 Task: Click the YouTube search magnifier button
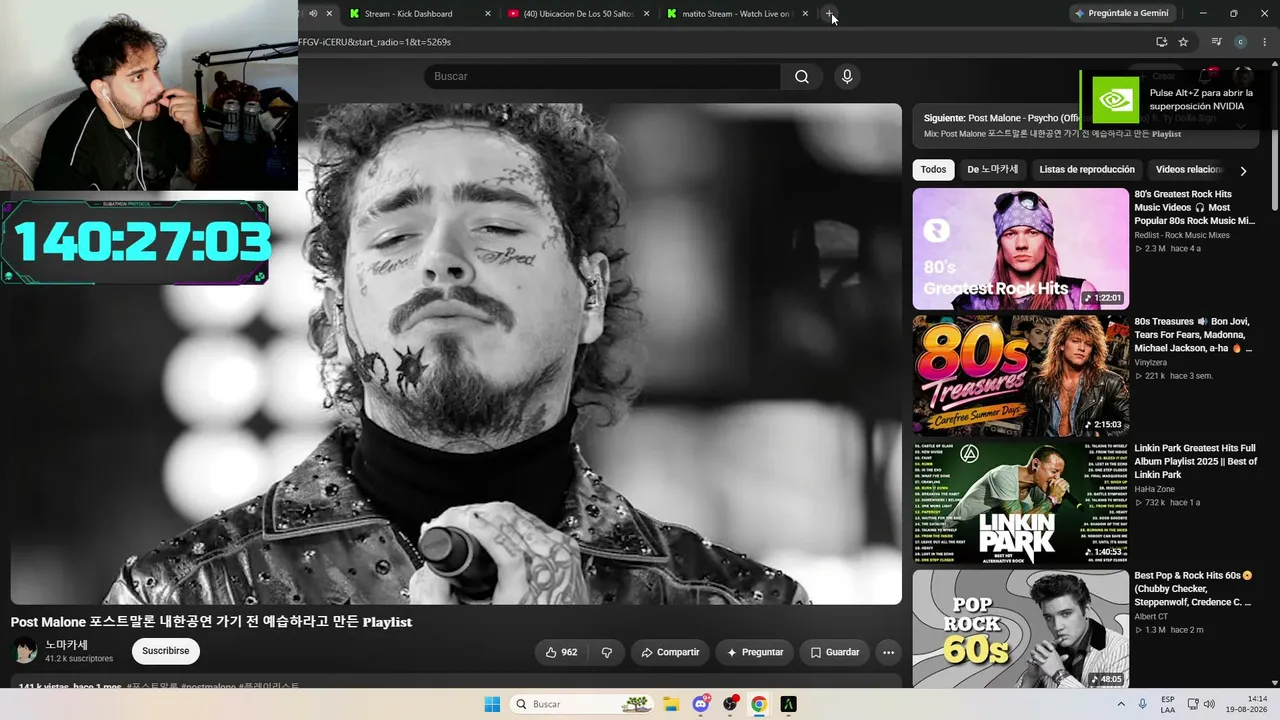coord(802,77)
